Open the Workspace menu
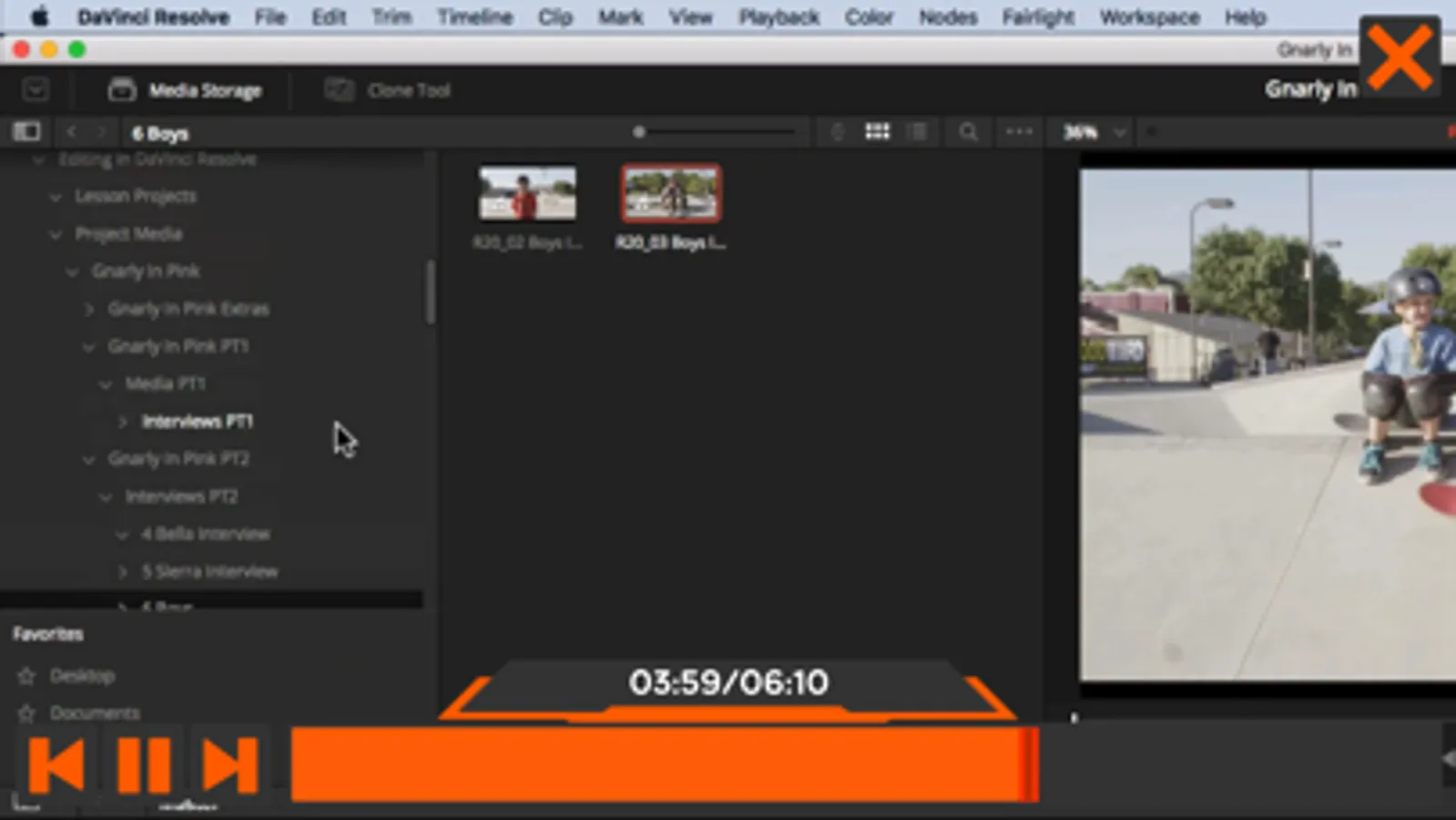This screenshot has height=820, width=1456. pyautogui.click(x=1149, y=16)
